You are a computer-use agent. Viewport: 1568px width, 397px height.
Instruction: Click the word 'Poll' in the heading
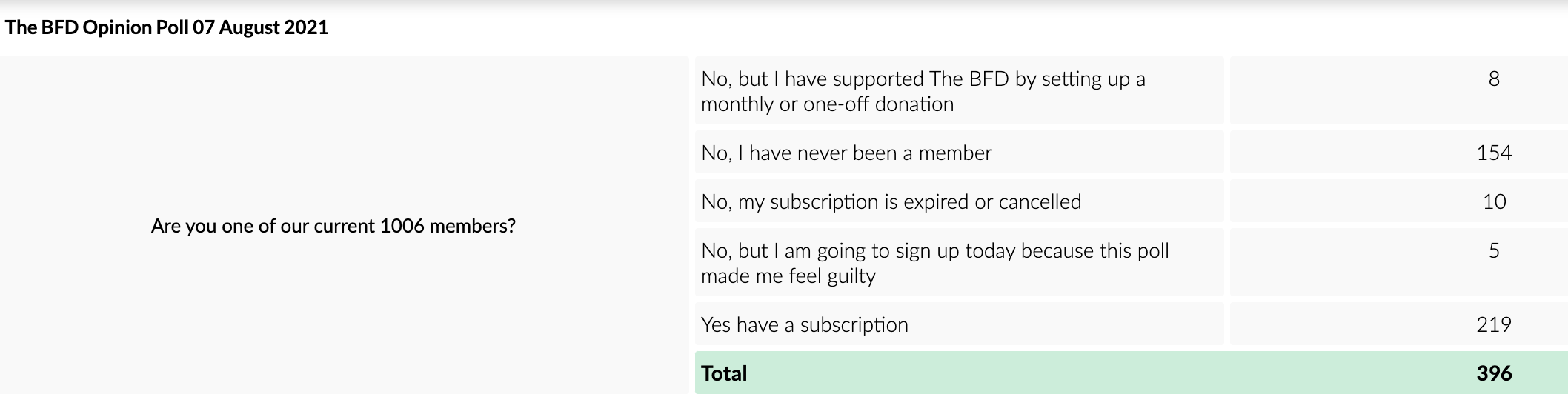(x=172, y=27)
